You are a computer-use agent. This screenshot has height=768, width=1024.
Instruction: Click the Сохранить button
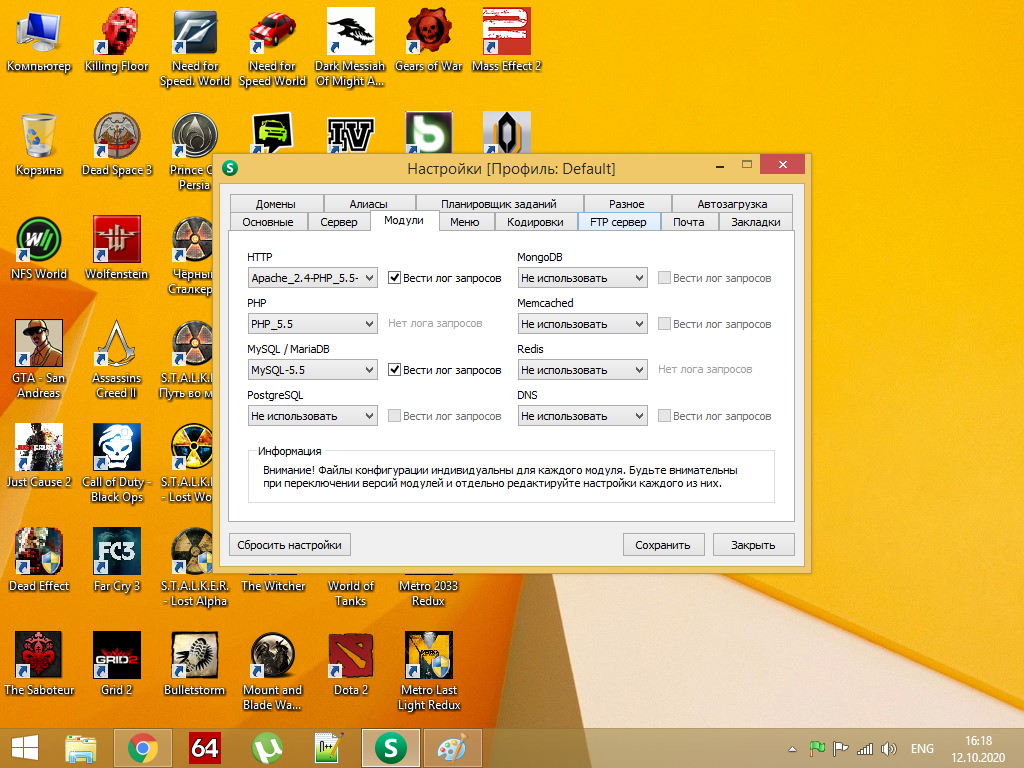pyautogui.click(x=662, y=545)
